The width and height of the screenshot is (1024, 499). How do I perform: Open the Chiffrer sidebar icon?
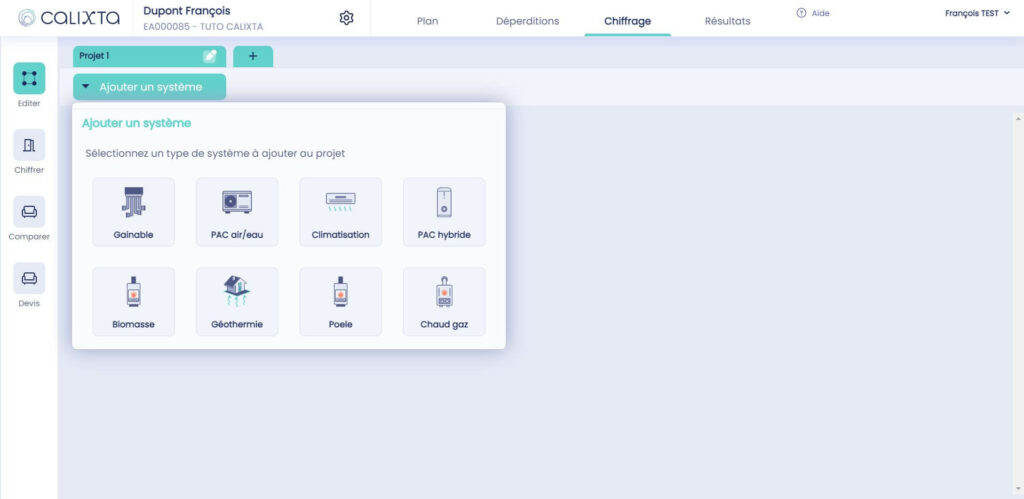[29, 145]
